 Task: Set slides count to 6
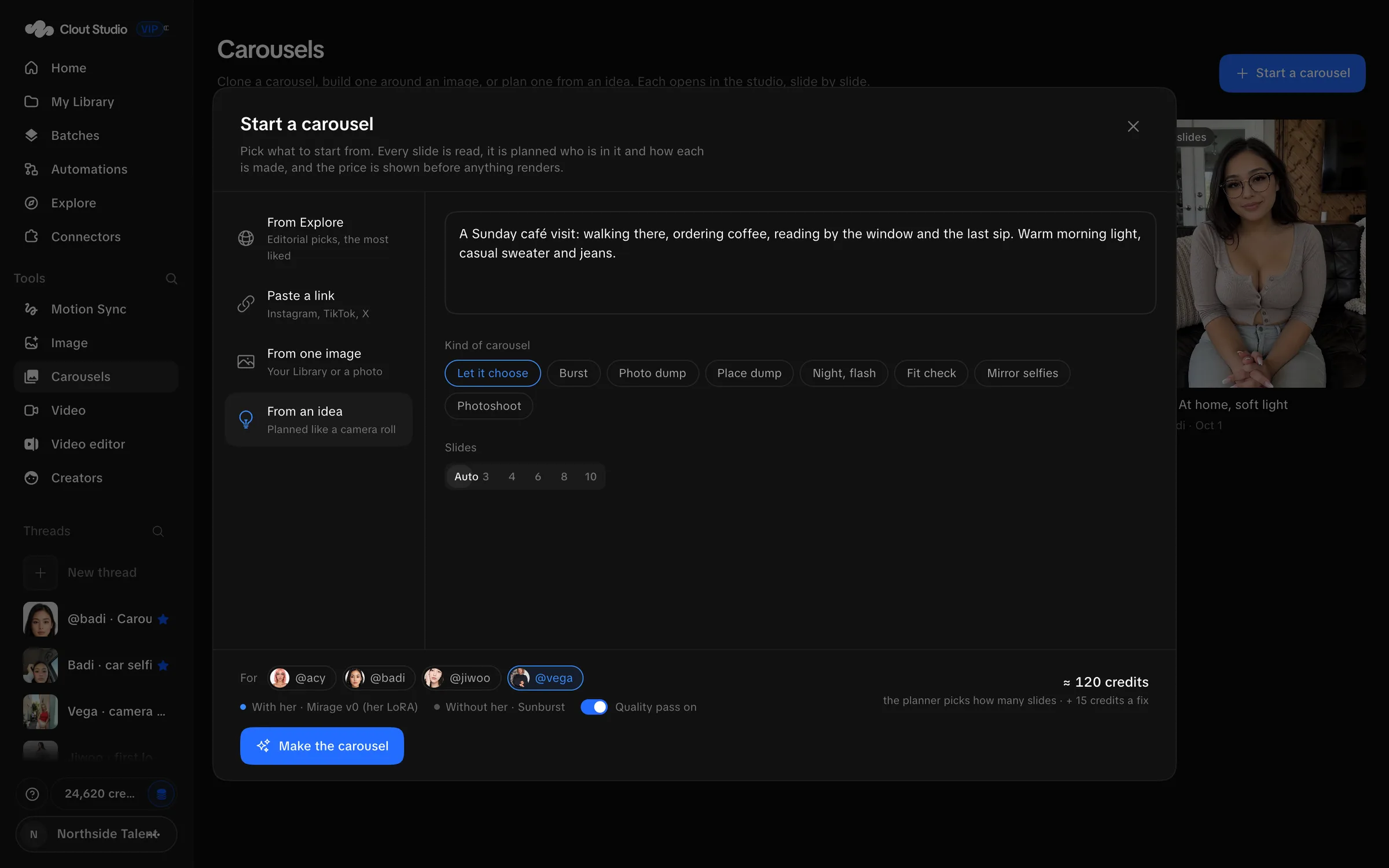[538, 477]
